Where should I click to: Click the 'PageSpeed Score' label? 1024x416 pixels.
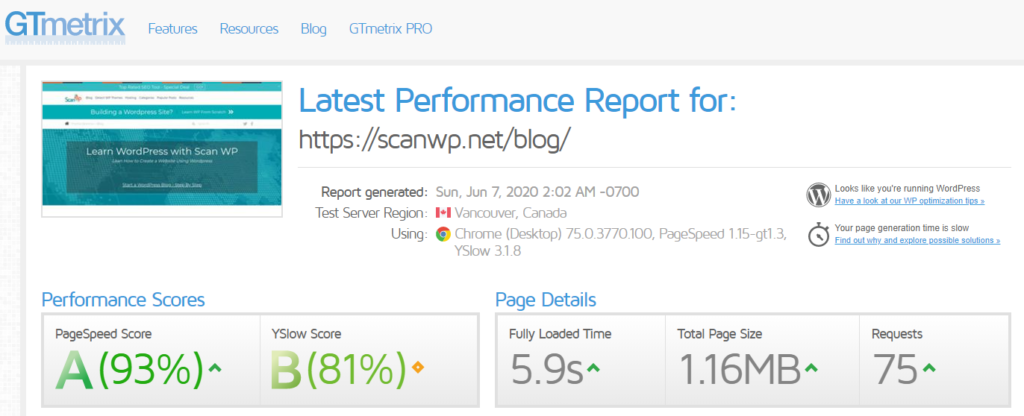(103, 334)
